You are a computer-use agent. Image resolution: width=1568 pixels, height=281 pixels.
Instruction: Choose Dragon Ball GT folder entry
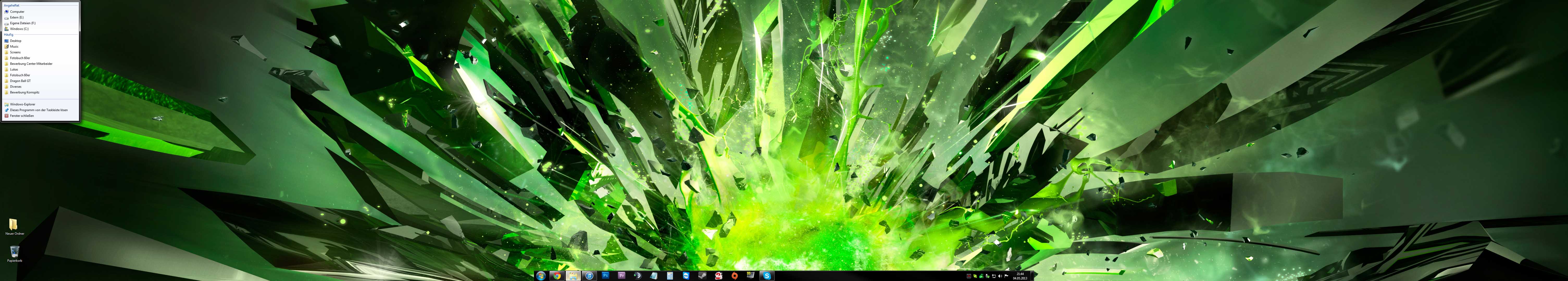20,81
